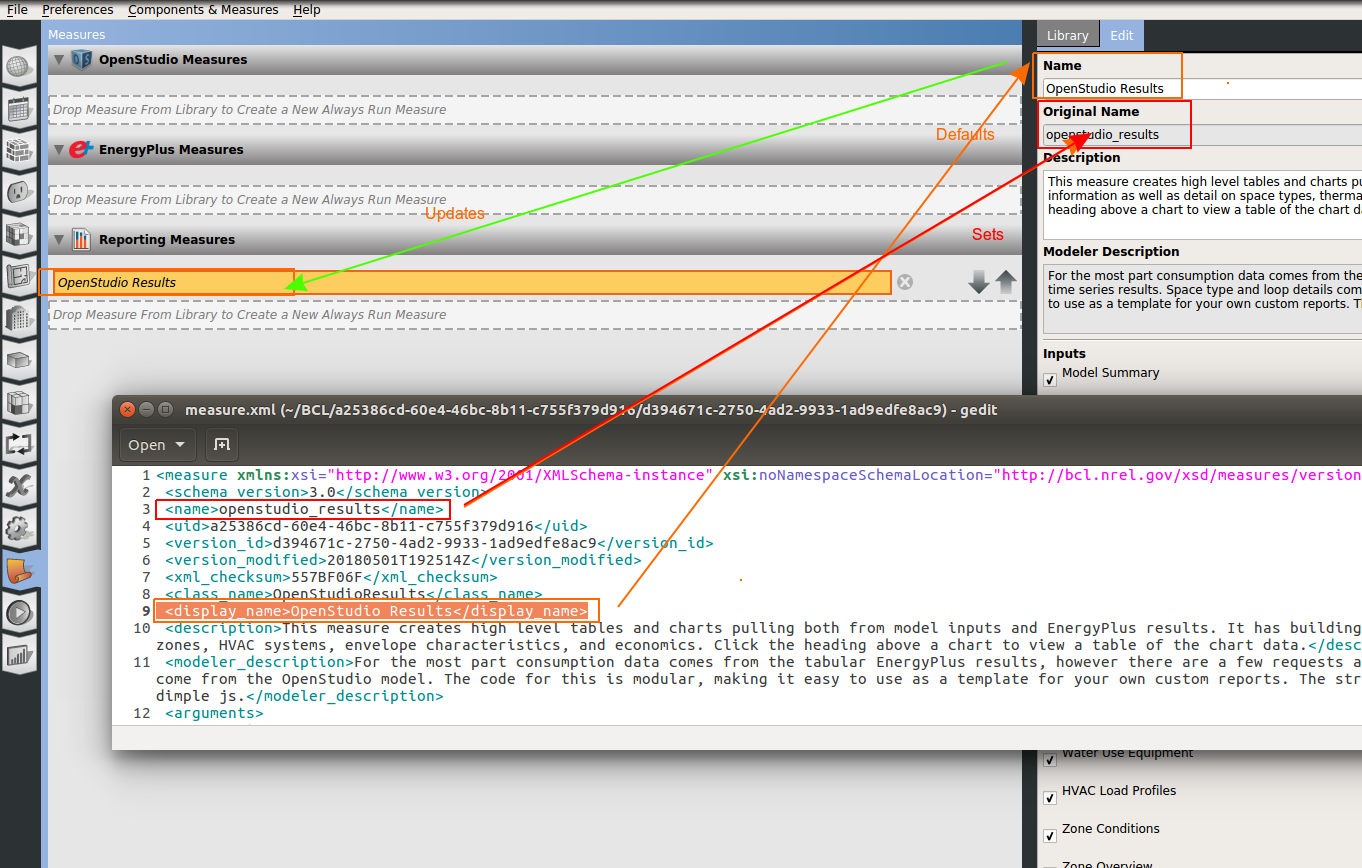The height and width of the screenshot is (868, 1362).
Task: Switch to the Edit tab
Action: click(1122, 35)
